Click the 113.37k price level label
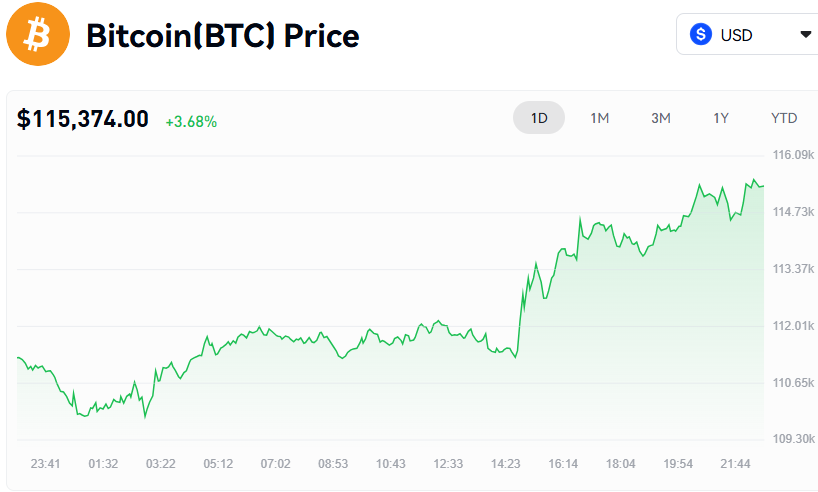The height and width of the screenshot is (492, 818). point(793,269)
